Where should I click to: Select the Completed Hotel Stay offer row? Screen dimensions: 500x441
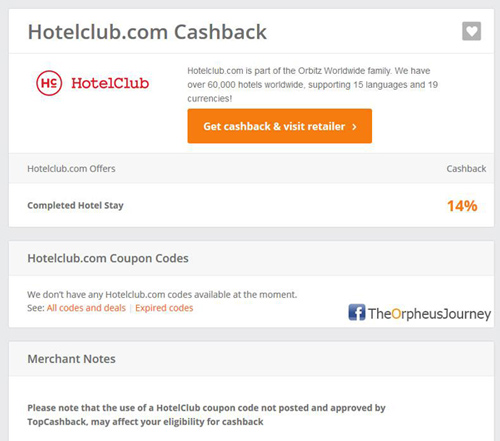coord(251,205)
